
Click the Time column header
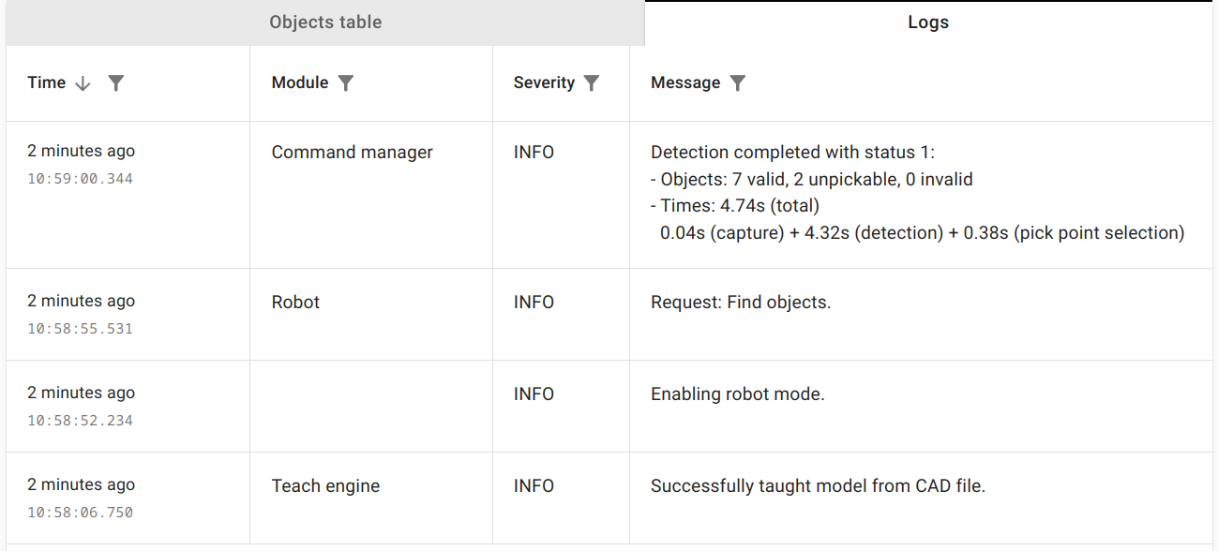[x=46, y=83]
